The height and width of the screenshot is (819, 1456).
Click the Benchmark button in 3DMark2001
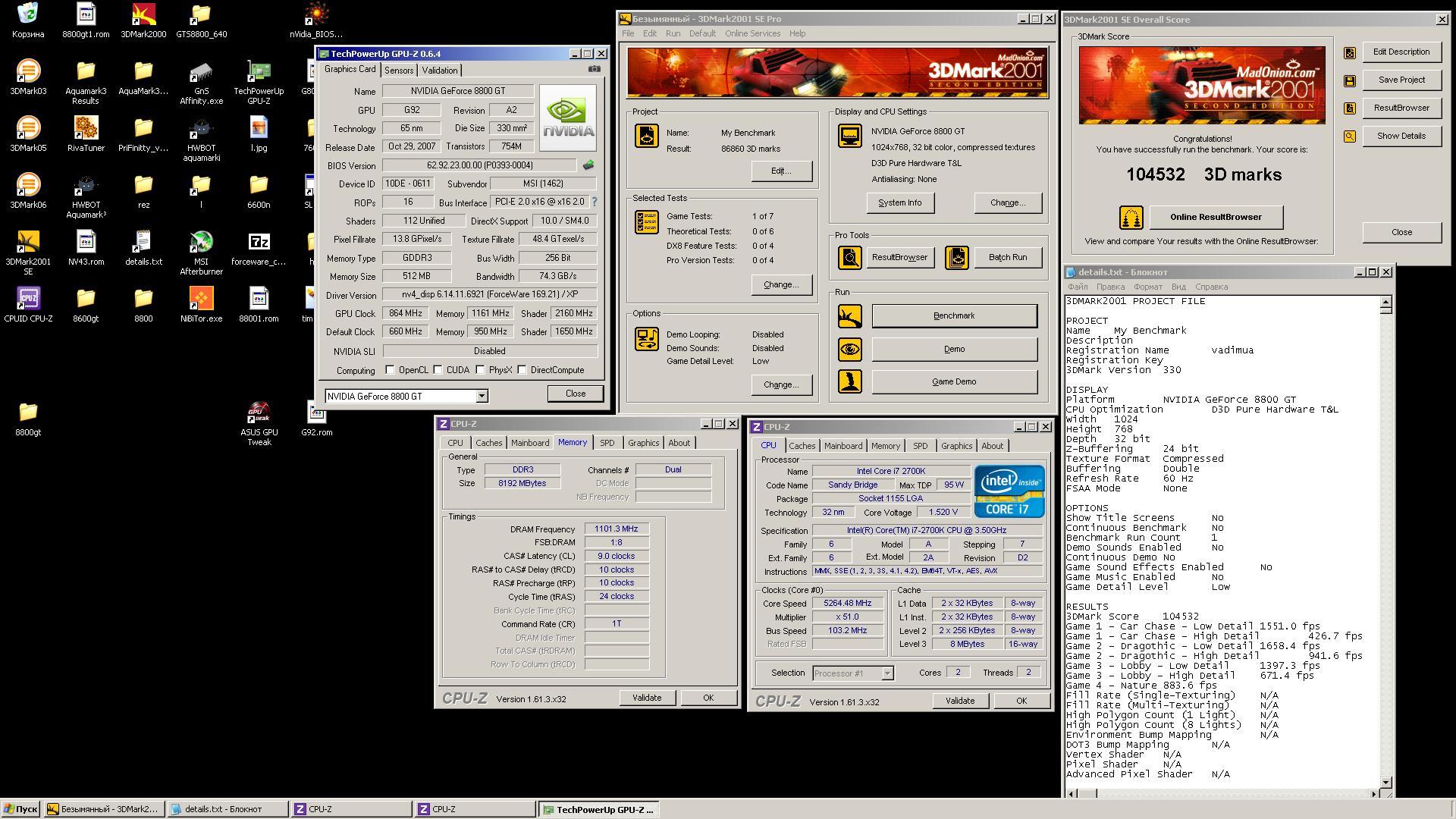pos(954,315)
